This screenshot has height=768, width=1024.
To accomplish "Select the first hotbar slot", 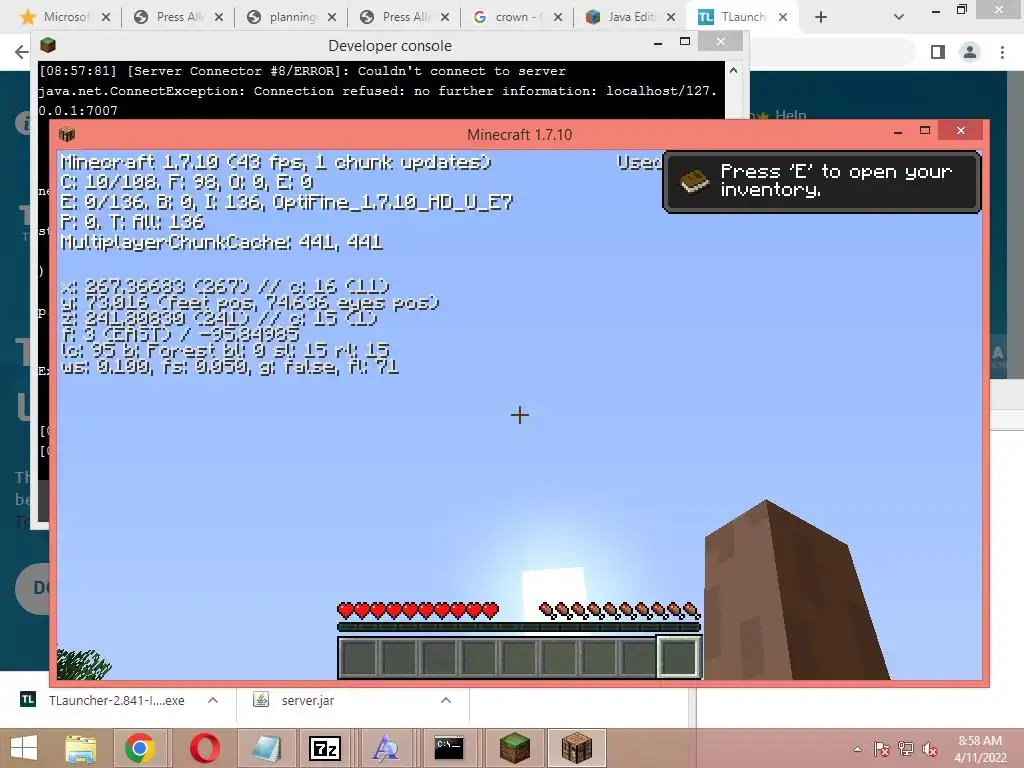I will point(359,658).
